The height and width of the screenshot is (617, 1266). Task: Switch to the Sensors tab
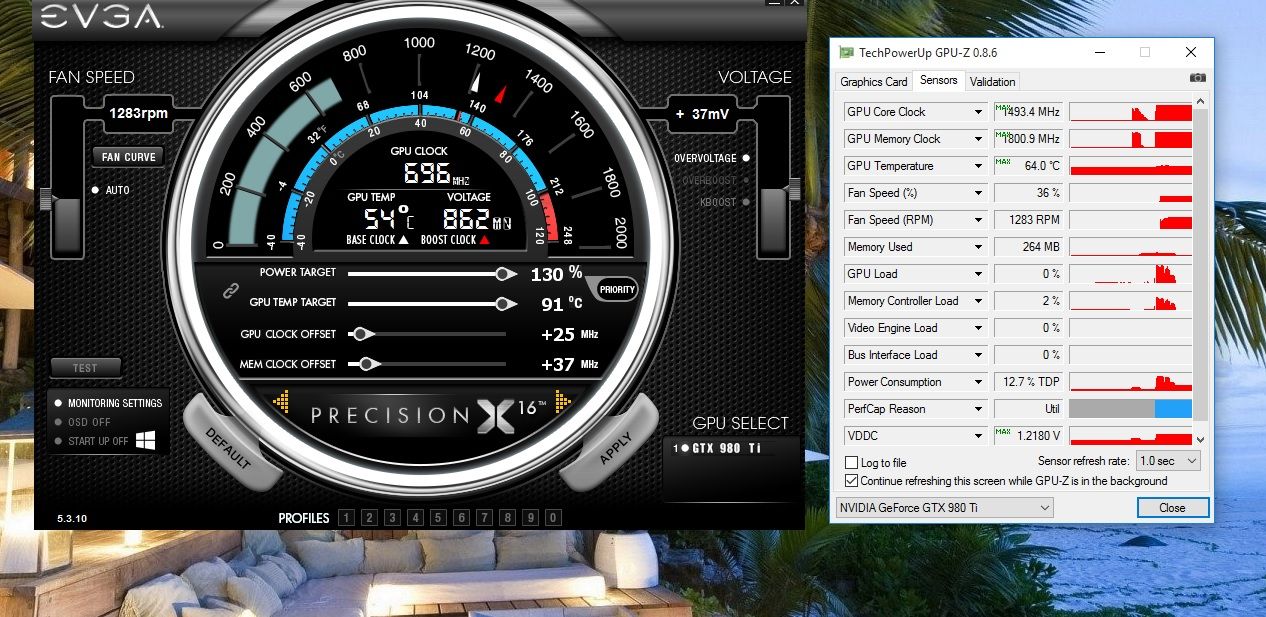click(x=938, y=80)
